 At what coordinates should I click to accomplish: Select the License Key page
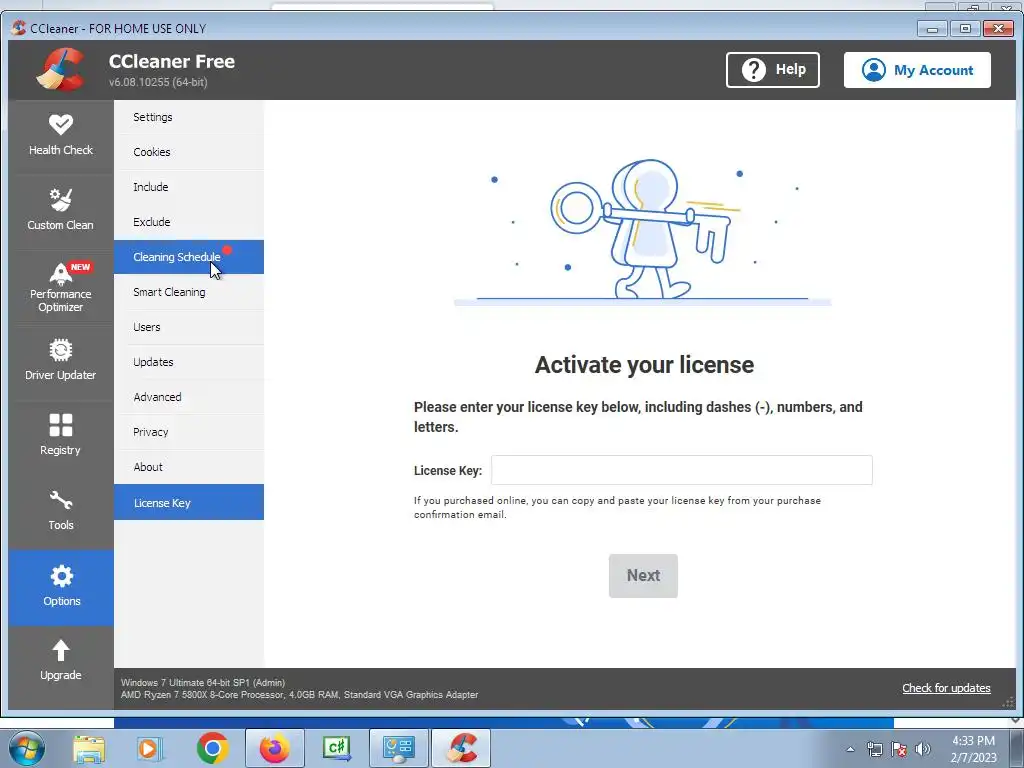(189, 502)
